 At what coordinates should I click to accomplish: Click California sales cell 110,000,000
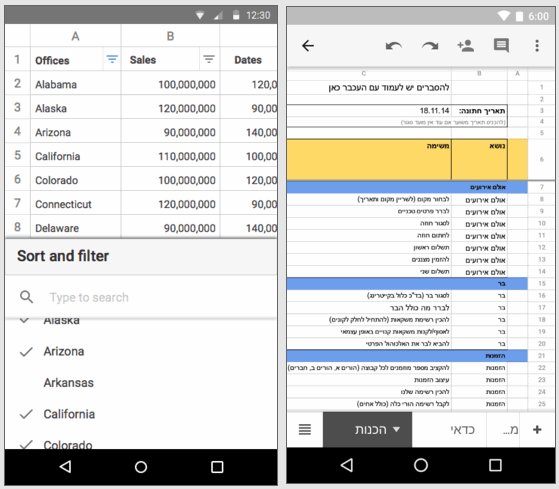pyautogui.click(x=170, y=156)
